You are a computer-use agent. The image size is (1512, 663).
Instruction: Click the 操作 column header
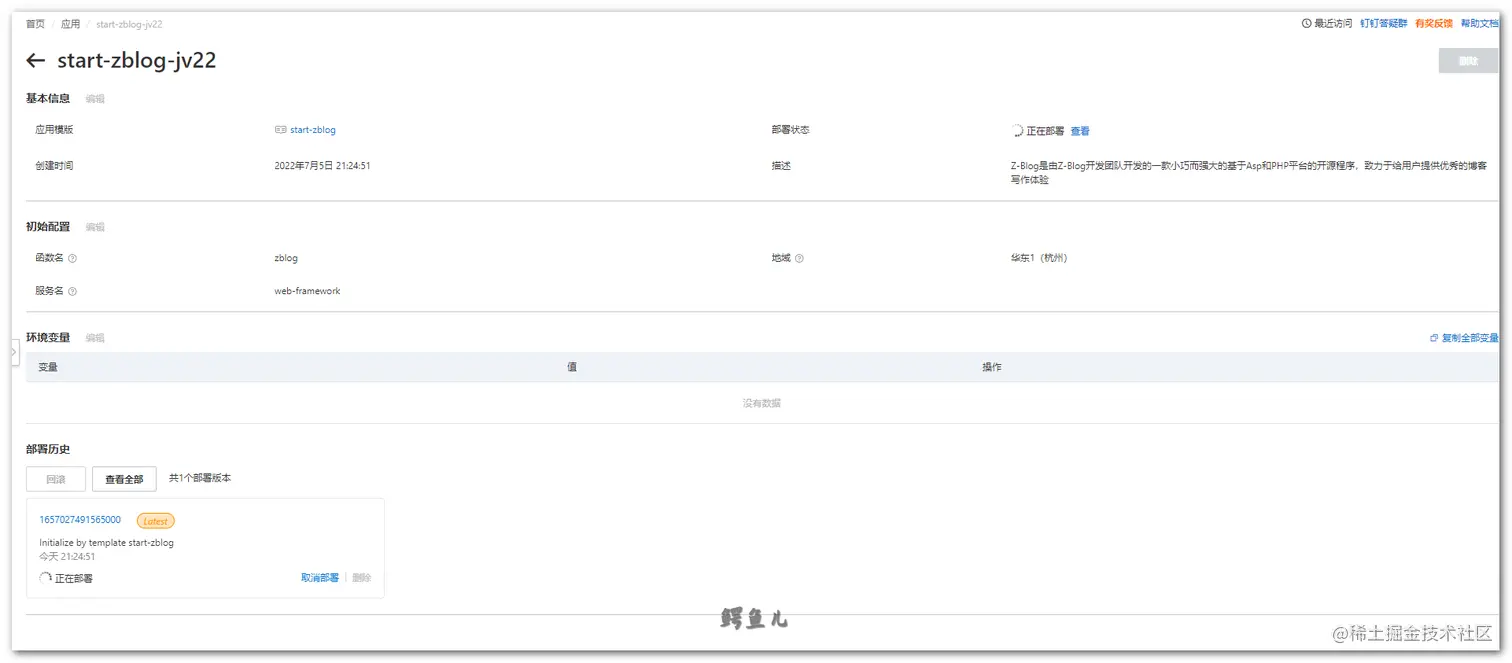point(992,367)
